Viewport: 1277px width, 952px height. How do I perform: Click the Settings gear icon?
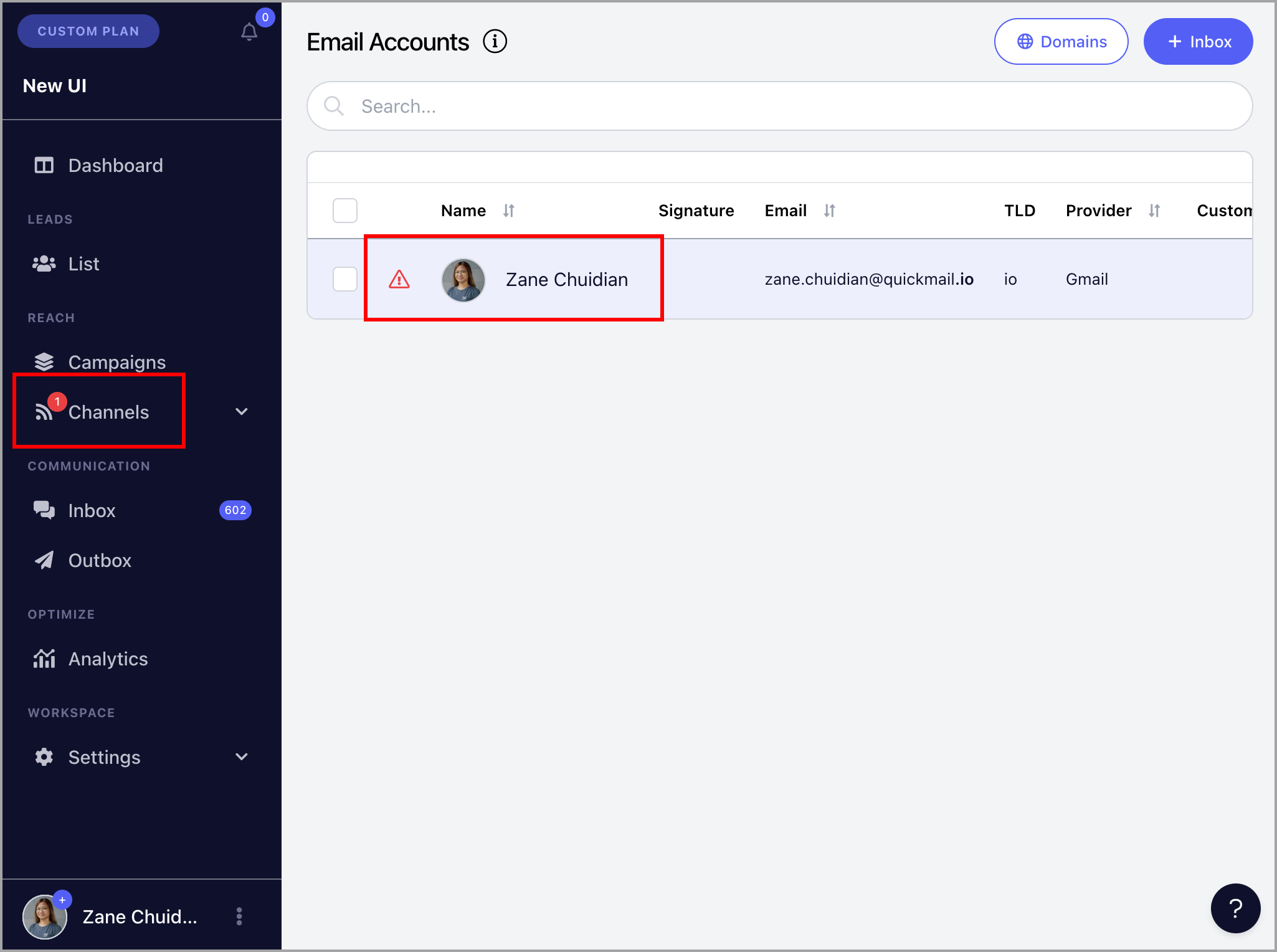click(x=44, y=757)
